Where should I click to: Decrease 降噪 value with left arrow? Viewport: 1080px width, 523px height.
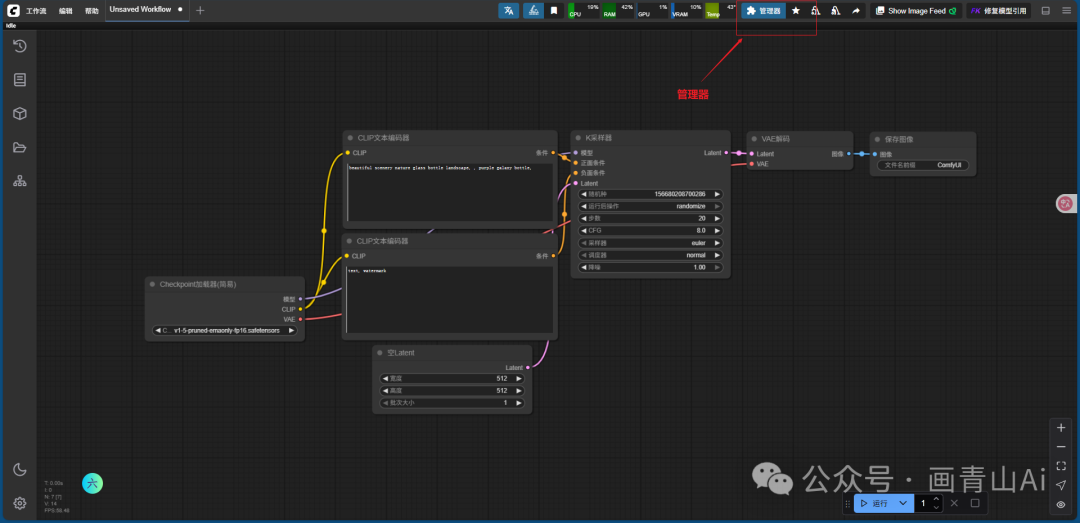[585, 267]
